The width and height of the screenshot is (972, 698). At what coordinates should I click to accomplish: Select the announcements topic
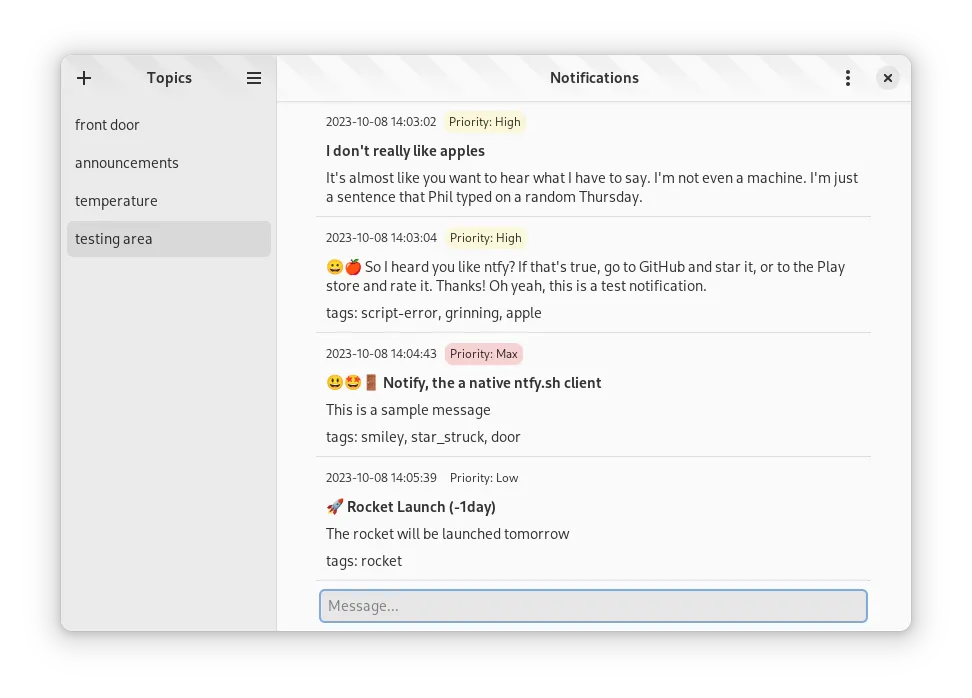point(127,162)
